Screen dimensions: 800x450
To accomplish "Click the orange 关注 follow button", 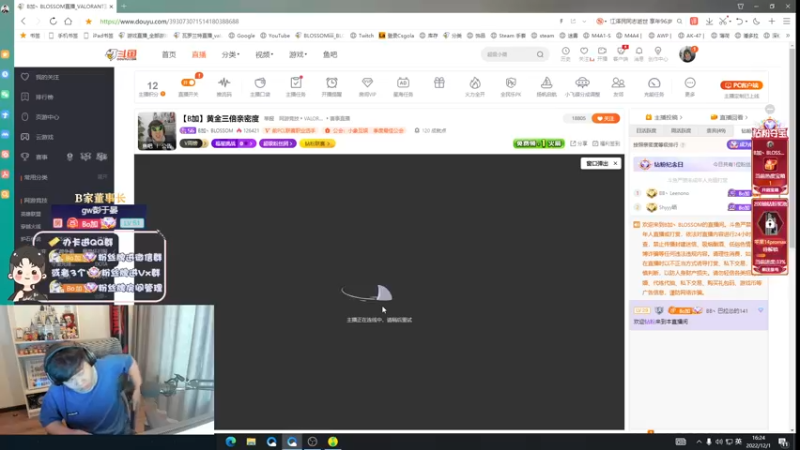I will [606, 118].
